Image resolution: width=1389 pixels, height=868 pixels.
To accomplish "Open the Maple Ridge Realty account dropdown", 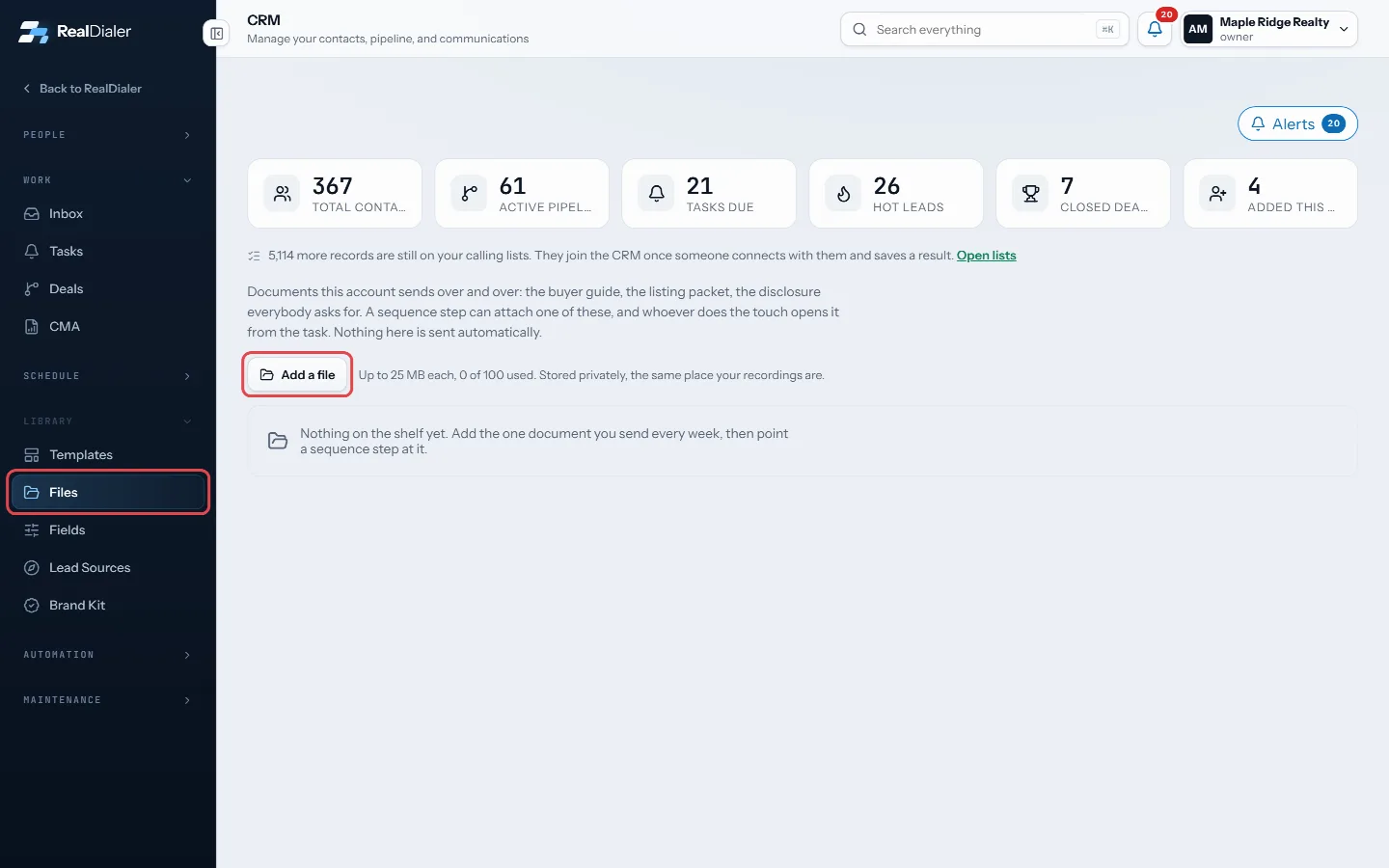I will click(1269, 29).
